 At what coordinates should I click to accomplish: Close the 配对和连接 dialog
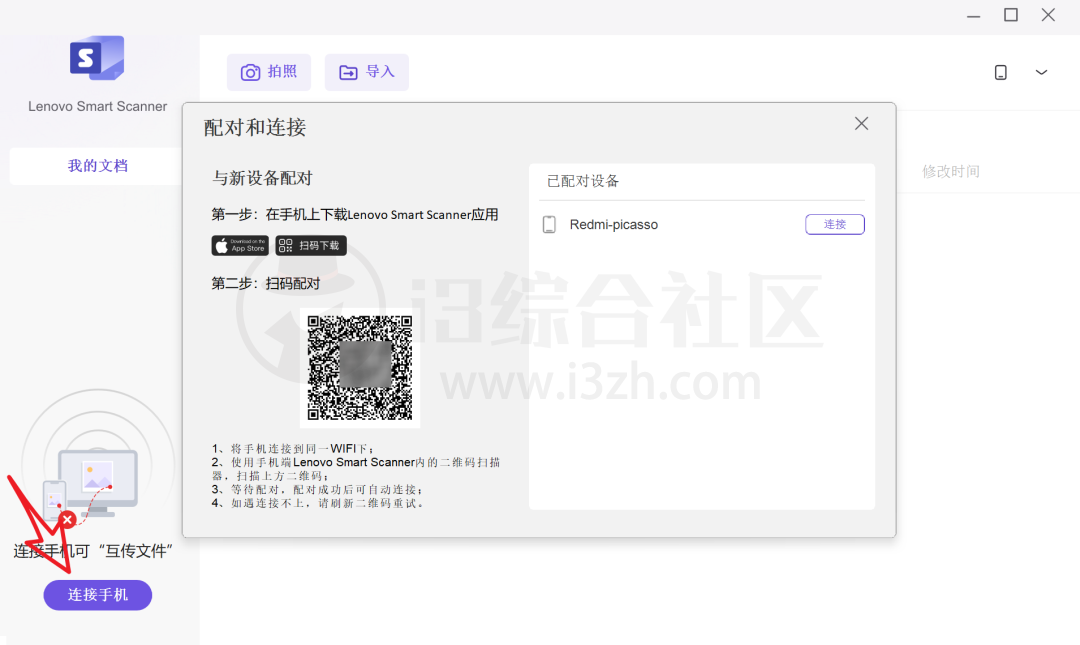coord(861,123)
